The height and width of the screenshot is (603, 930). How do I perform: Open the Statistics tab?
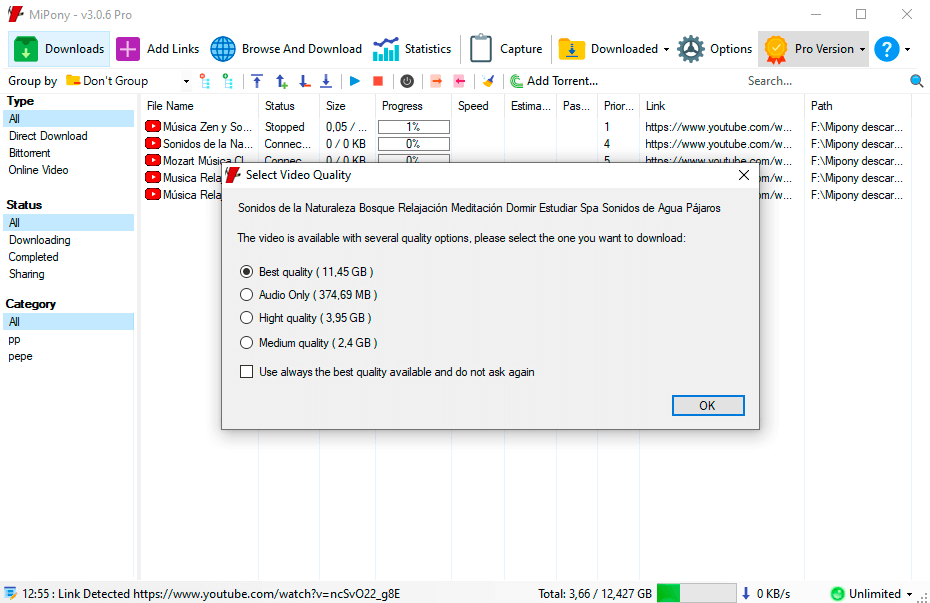click(x=412, y=49)
